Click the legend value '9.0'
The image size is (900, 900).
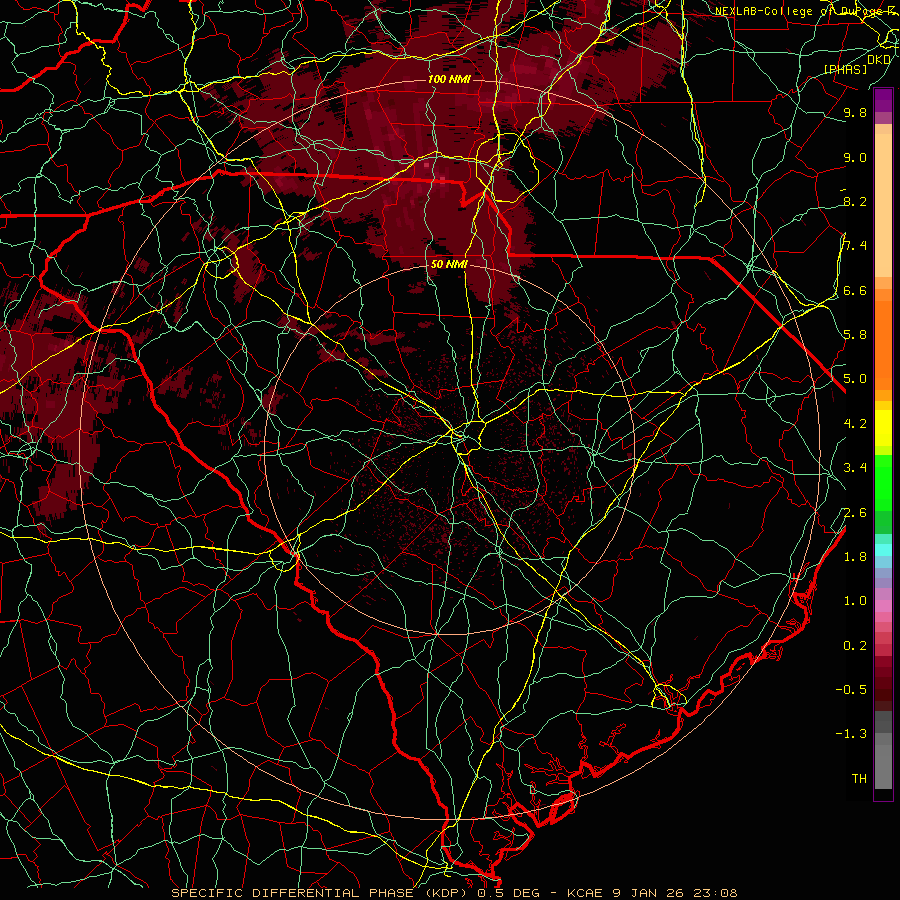[x=855, y=157]
